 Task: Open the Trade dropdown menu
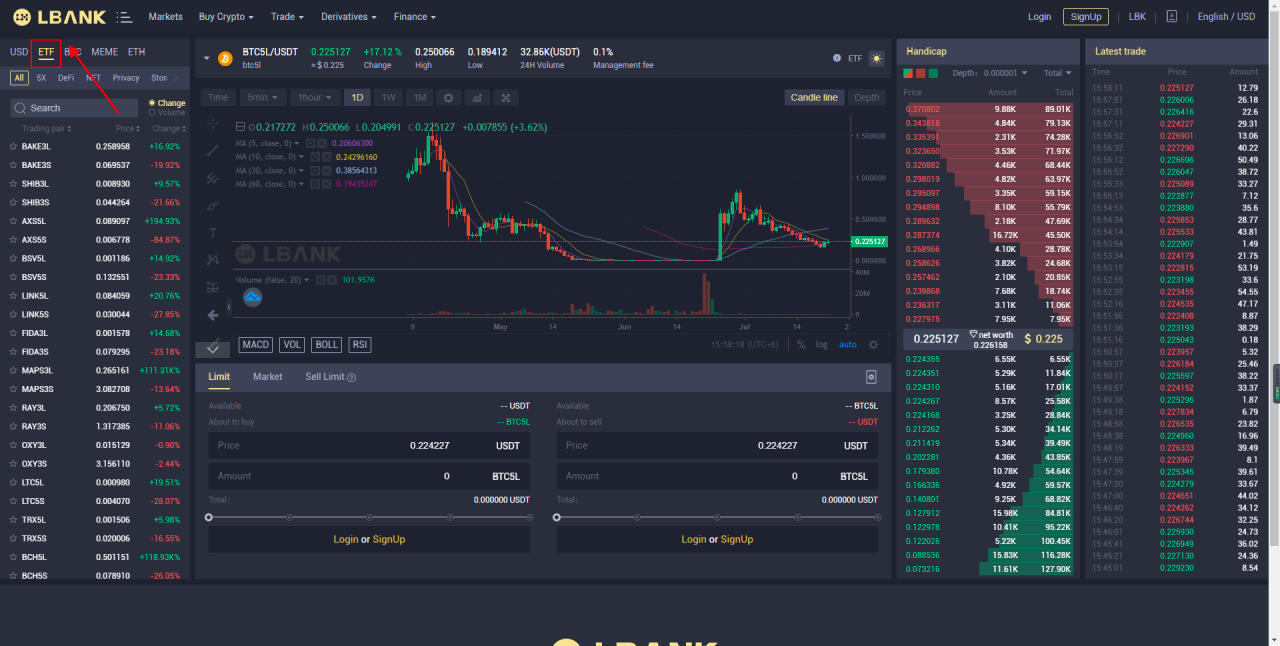288,17
